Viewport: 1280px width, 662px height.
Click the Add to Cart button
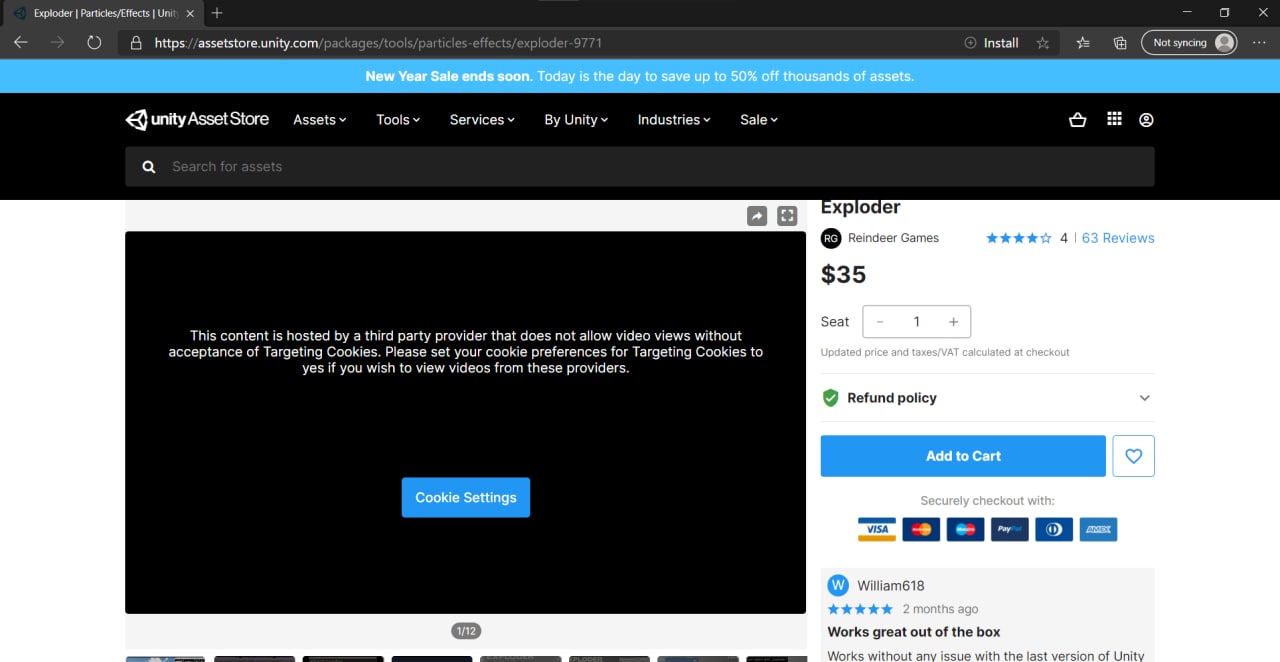point(963,456)
